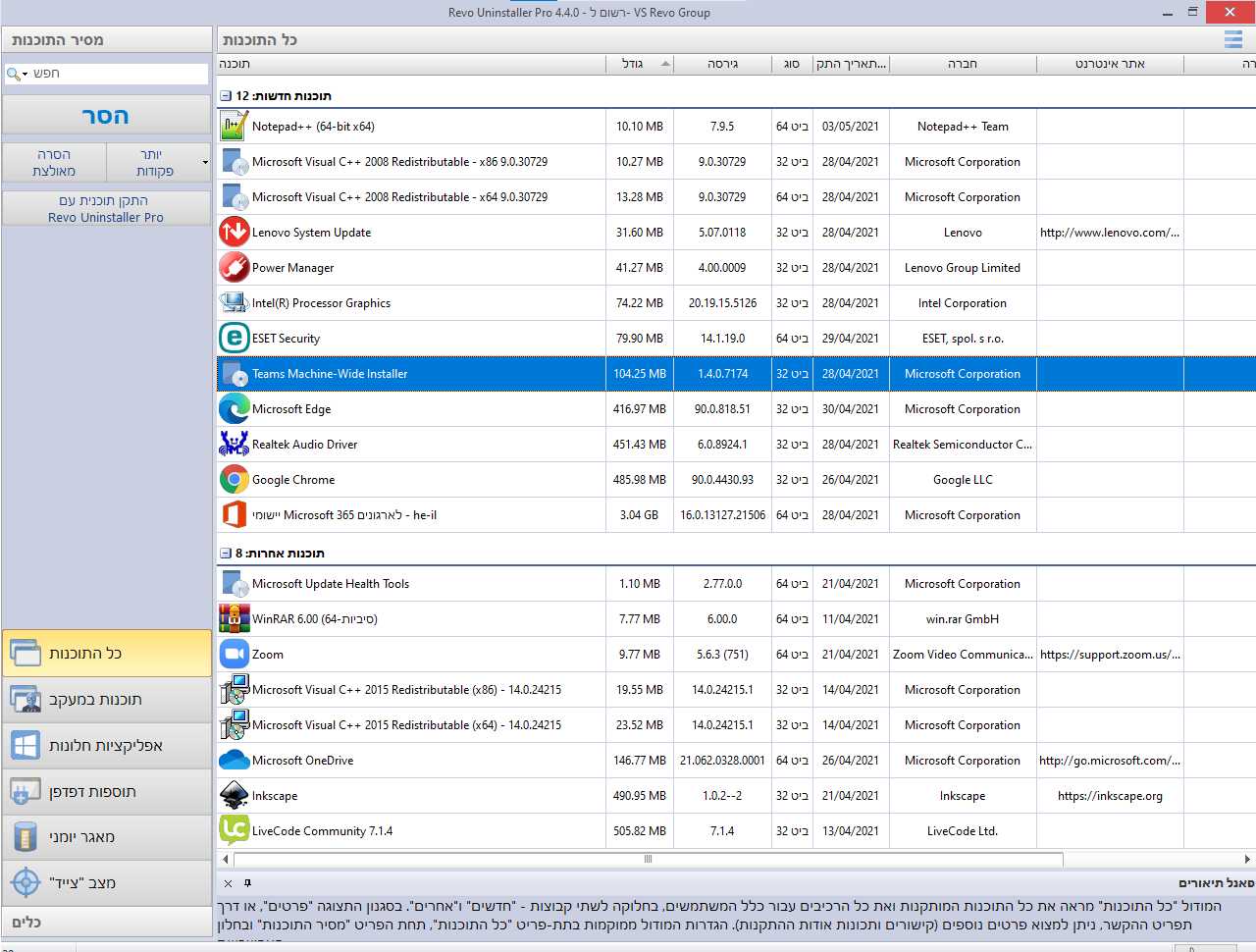The image size is (1256, 952).
Task: Select the All Programs sidebar tab
Action: point(106,654)
